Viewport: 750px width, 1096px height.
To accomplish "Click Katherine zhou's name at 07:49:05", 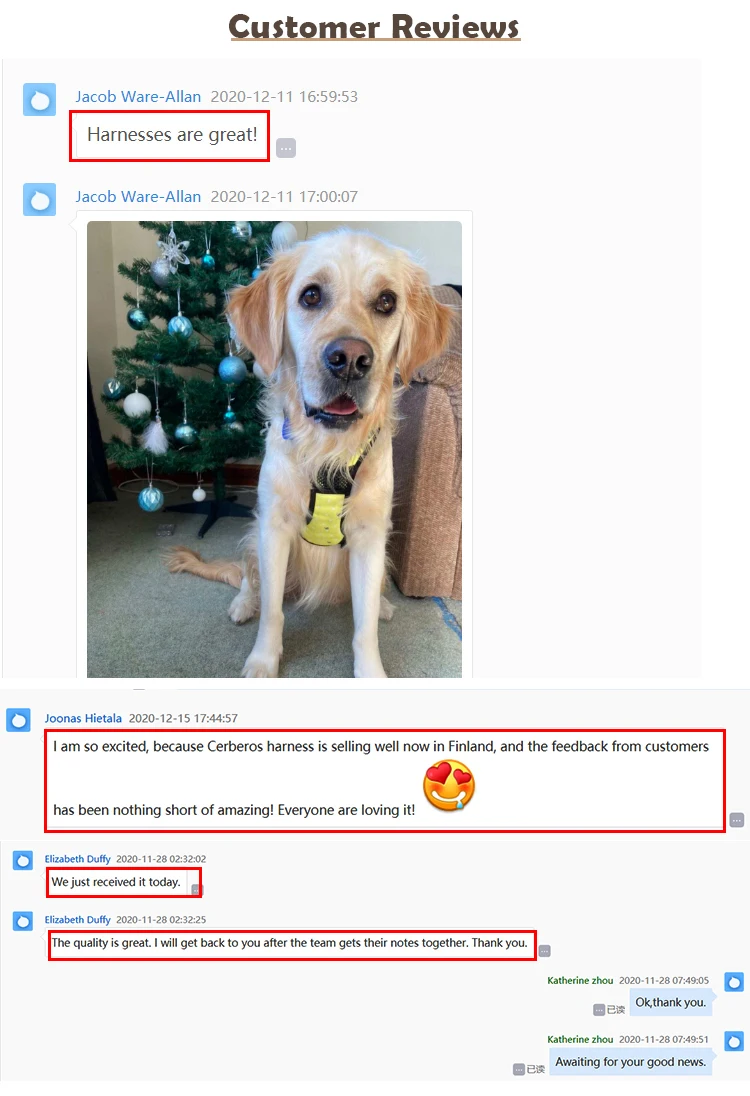I will [x=580, y=981].
